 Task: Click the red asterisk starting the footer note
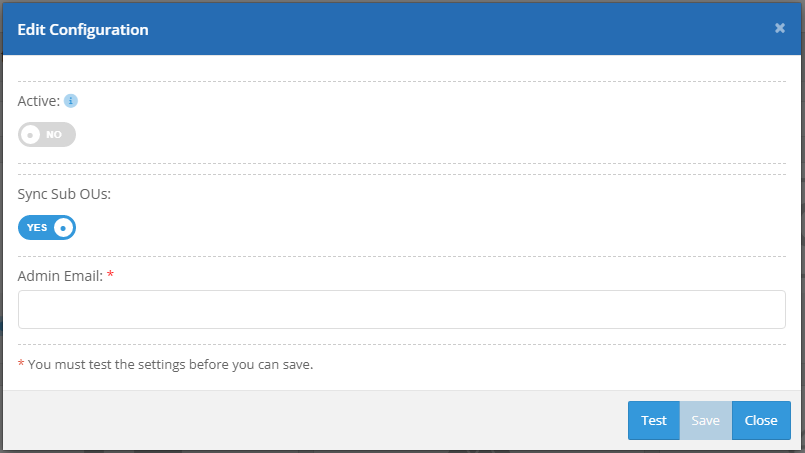[21, 364]
